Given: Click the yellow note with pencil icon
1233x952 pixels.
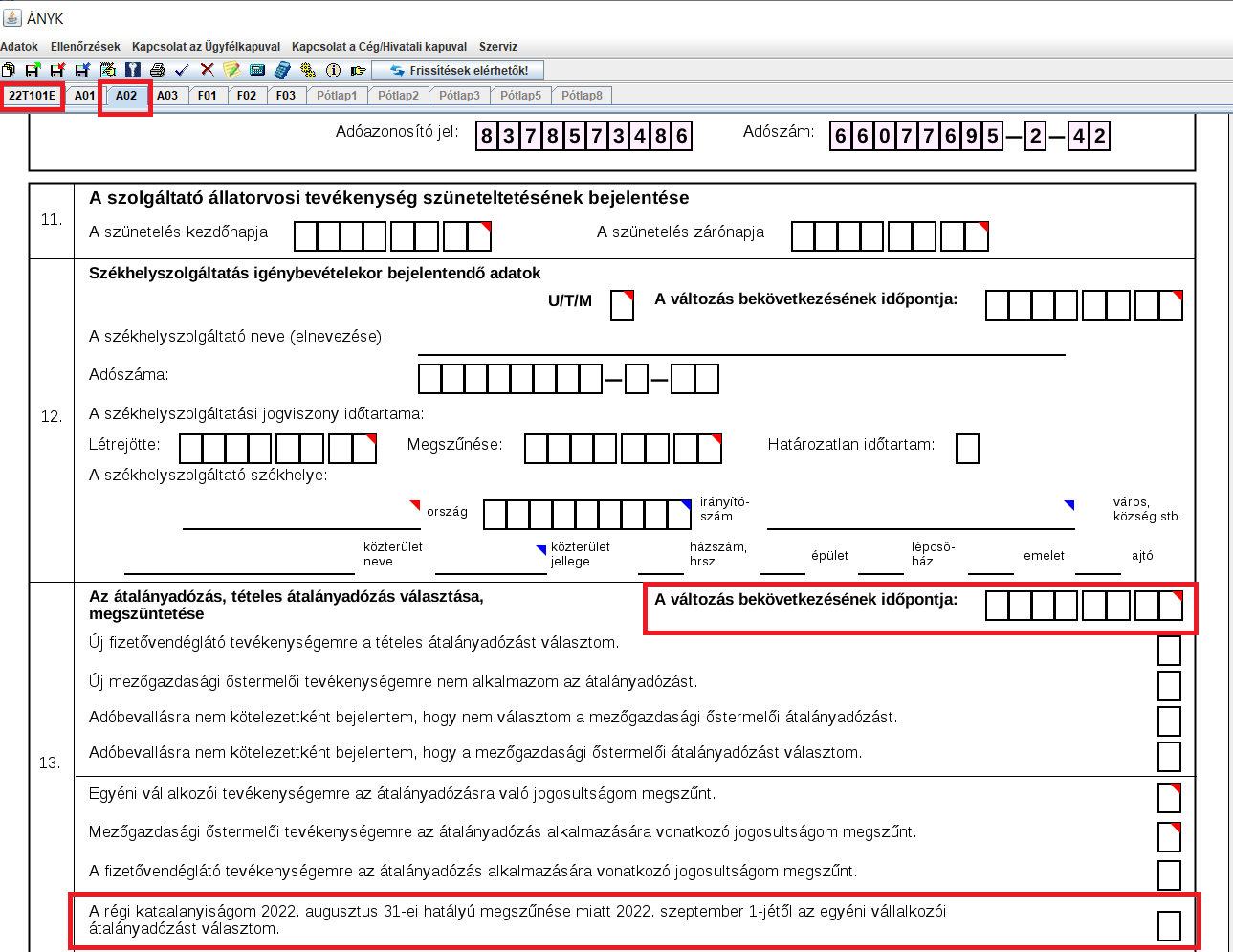Looking at the screenshot, I should pos(231,70).
